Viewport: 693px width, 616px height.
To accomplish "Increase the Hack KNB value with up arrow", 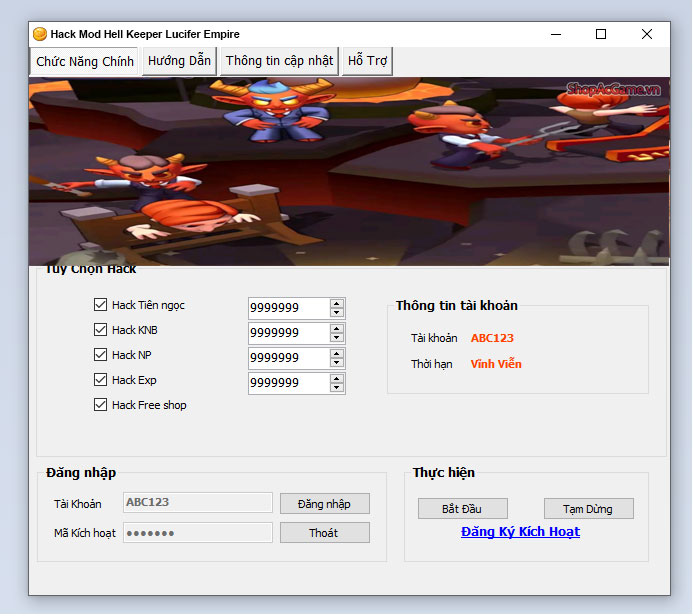I will tap(337, 328).
